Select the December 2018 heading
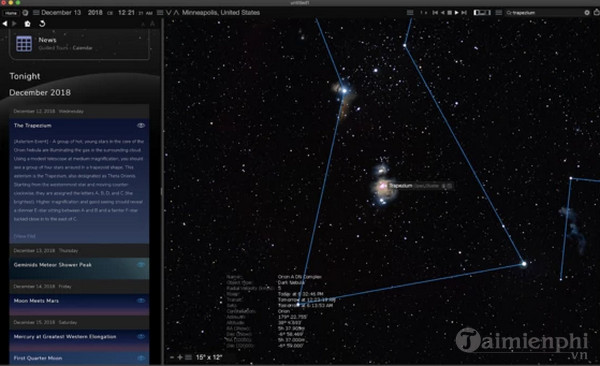 40,93
